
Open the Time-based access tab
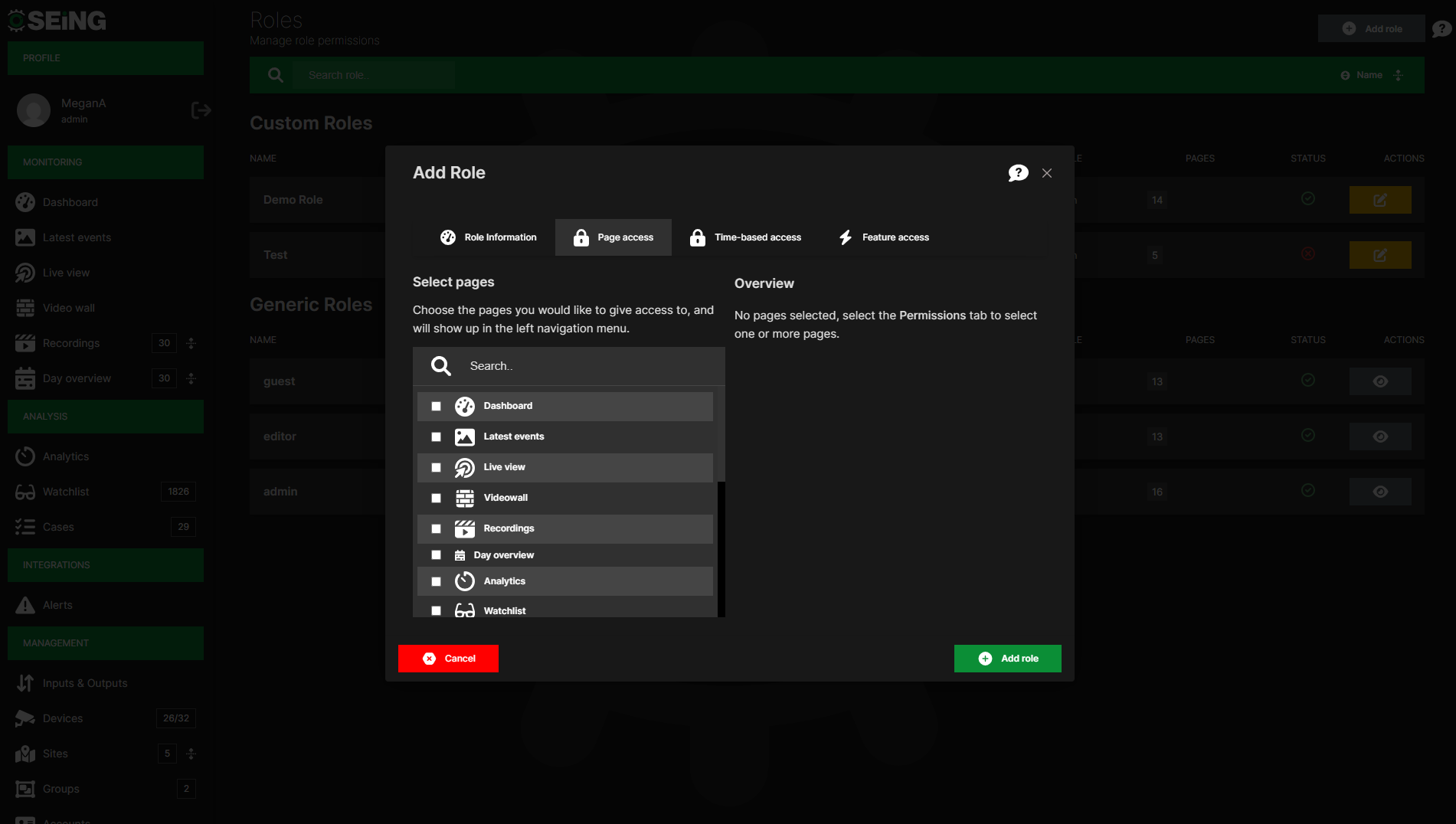[x=744, y=237]
